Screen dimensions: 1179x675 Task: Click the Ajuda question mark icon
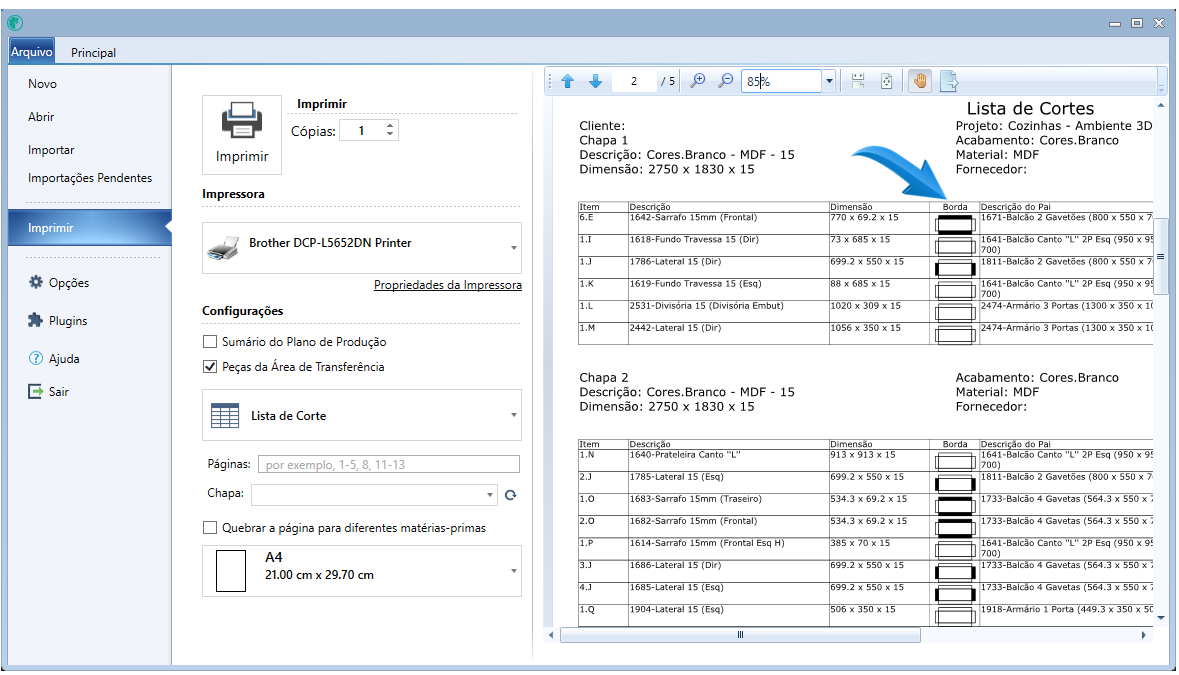pyautogui.click(x=35, y=359)
